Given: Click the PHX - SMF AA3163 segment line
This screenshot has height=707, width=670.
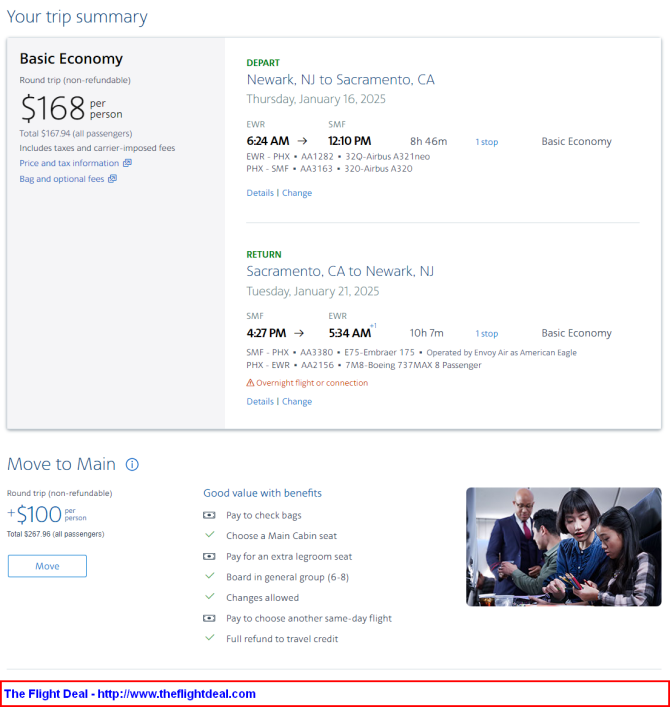Looking at the screenshot, I should (x=329, y=169).
